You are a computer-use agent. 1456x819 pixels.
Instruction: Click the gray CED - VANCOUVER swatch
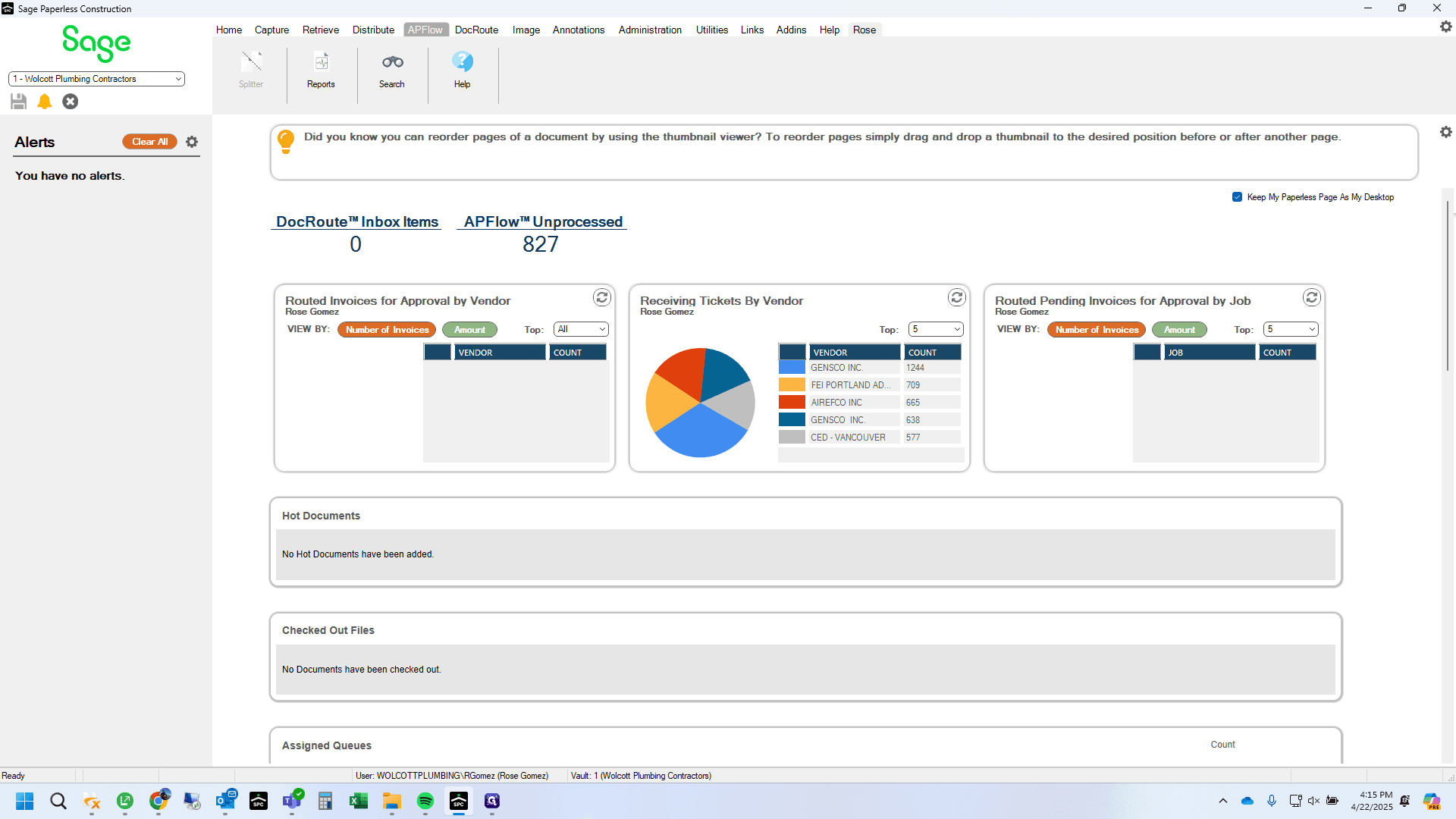click(792, 438)
